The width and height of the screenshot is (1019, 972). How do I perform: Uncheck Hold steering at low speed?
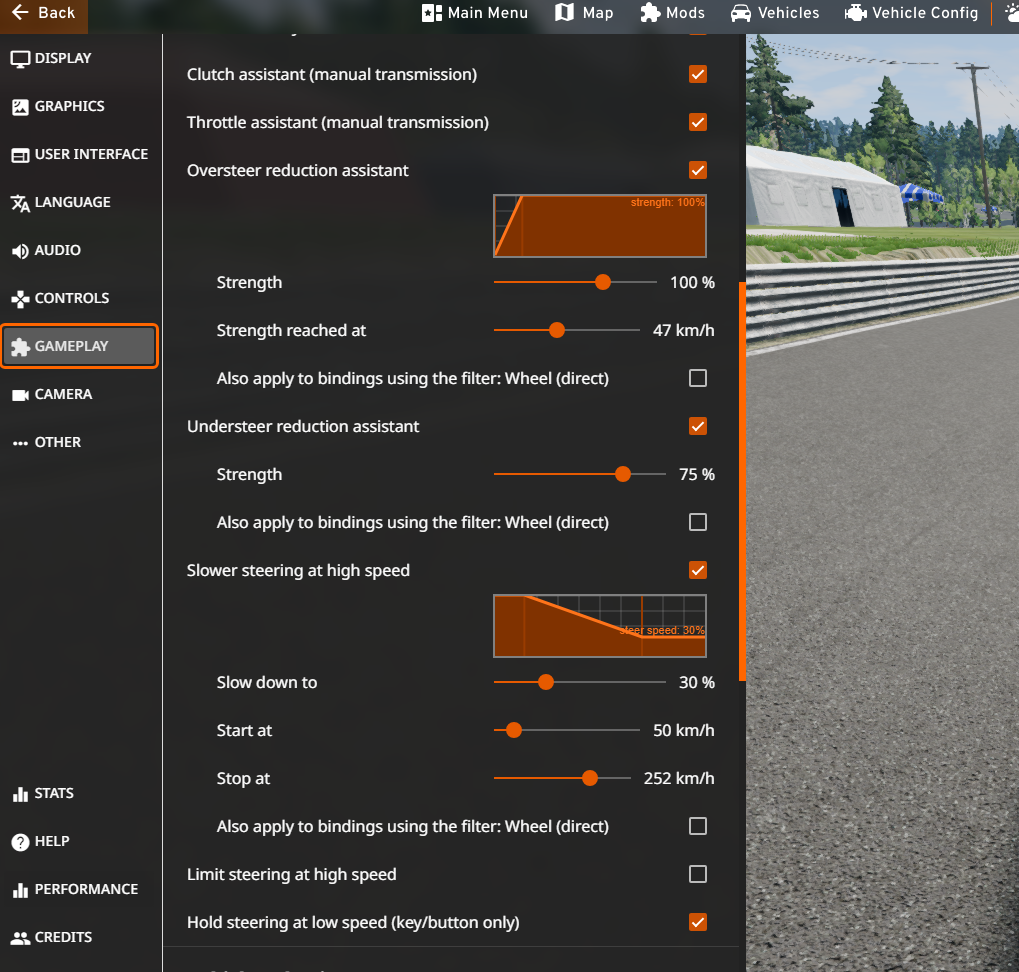pos(698,923)
